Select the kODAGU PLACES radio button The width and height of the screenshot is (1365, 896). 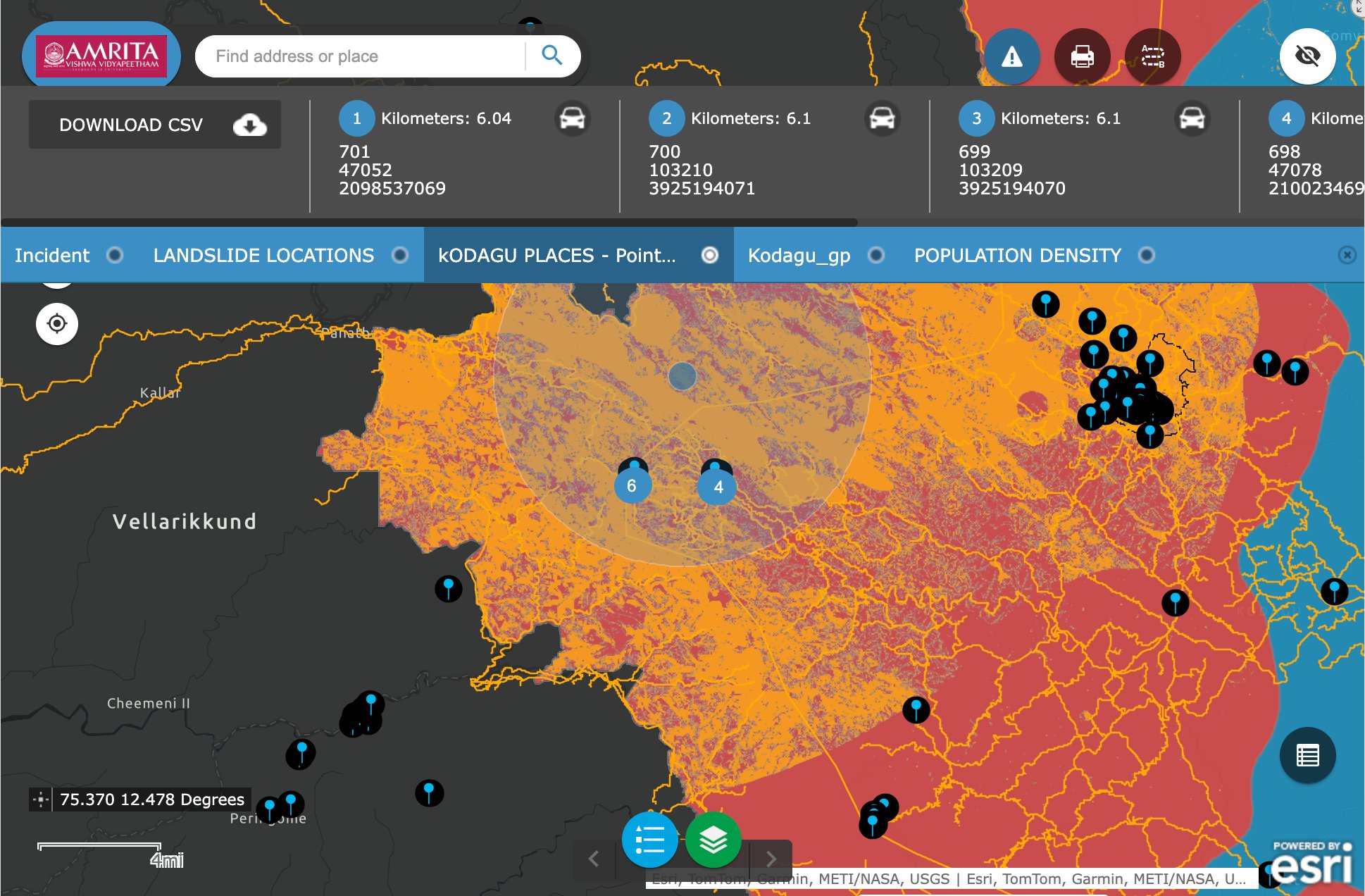[x=710, y=255]
